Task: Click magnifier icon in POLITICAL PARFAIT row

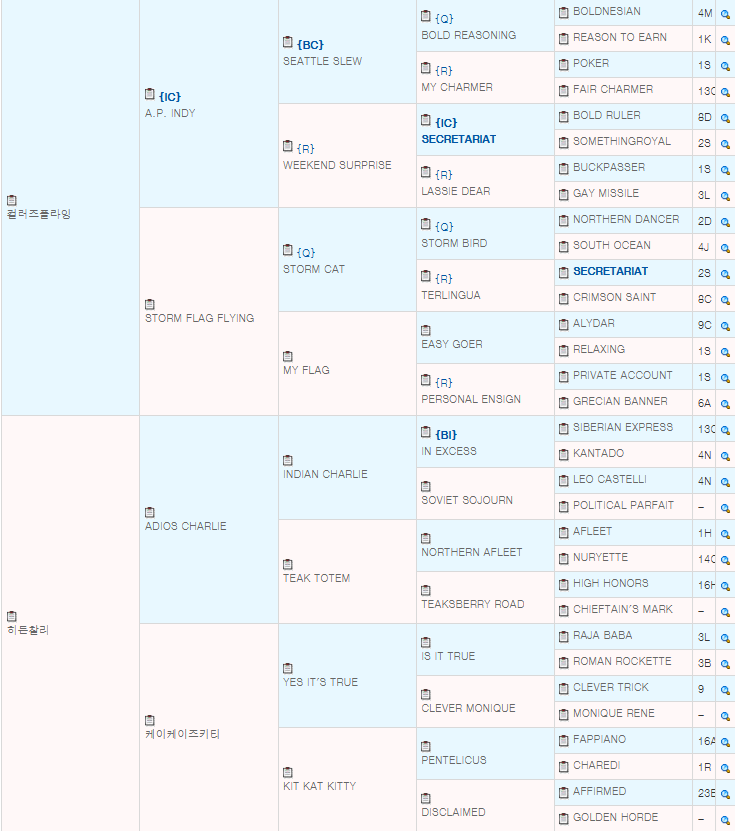Action: 725,508
